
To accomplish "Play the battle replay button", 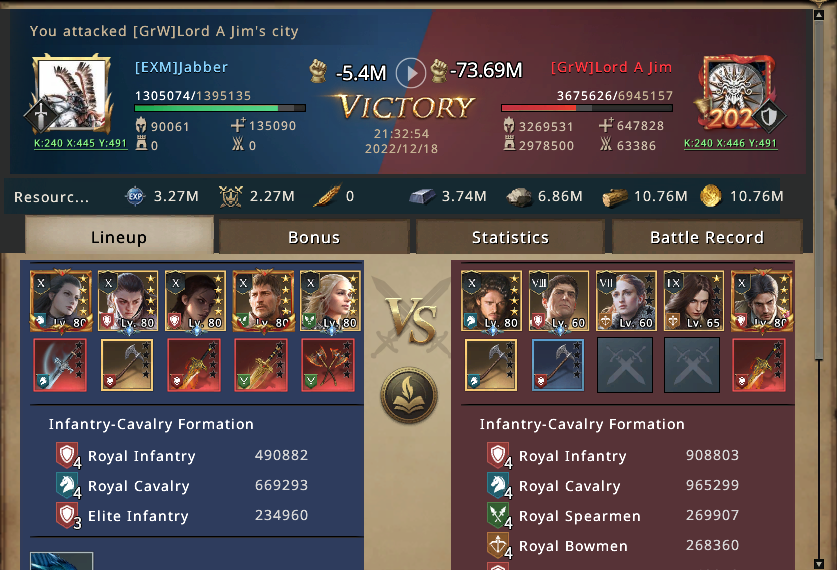I will [x=410, y=73].
